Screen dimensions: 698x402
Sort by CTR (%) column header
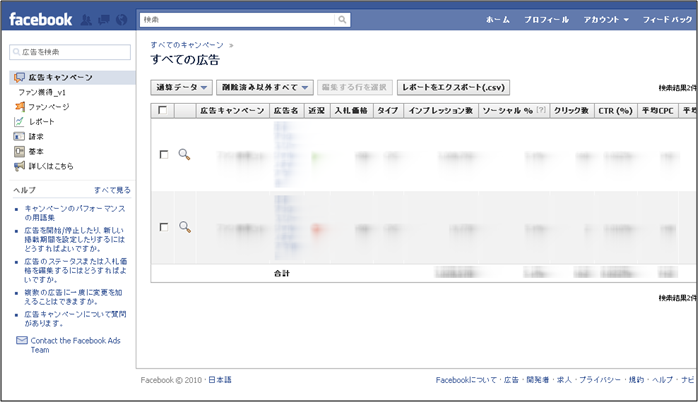pos(615,110)
